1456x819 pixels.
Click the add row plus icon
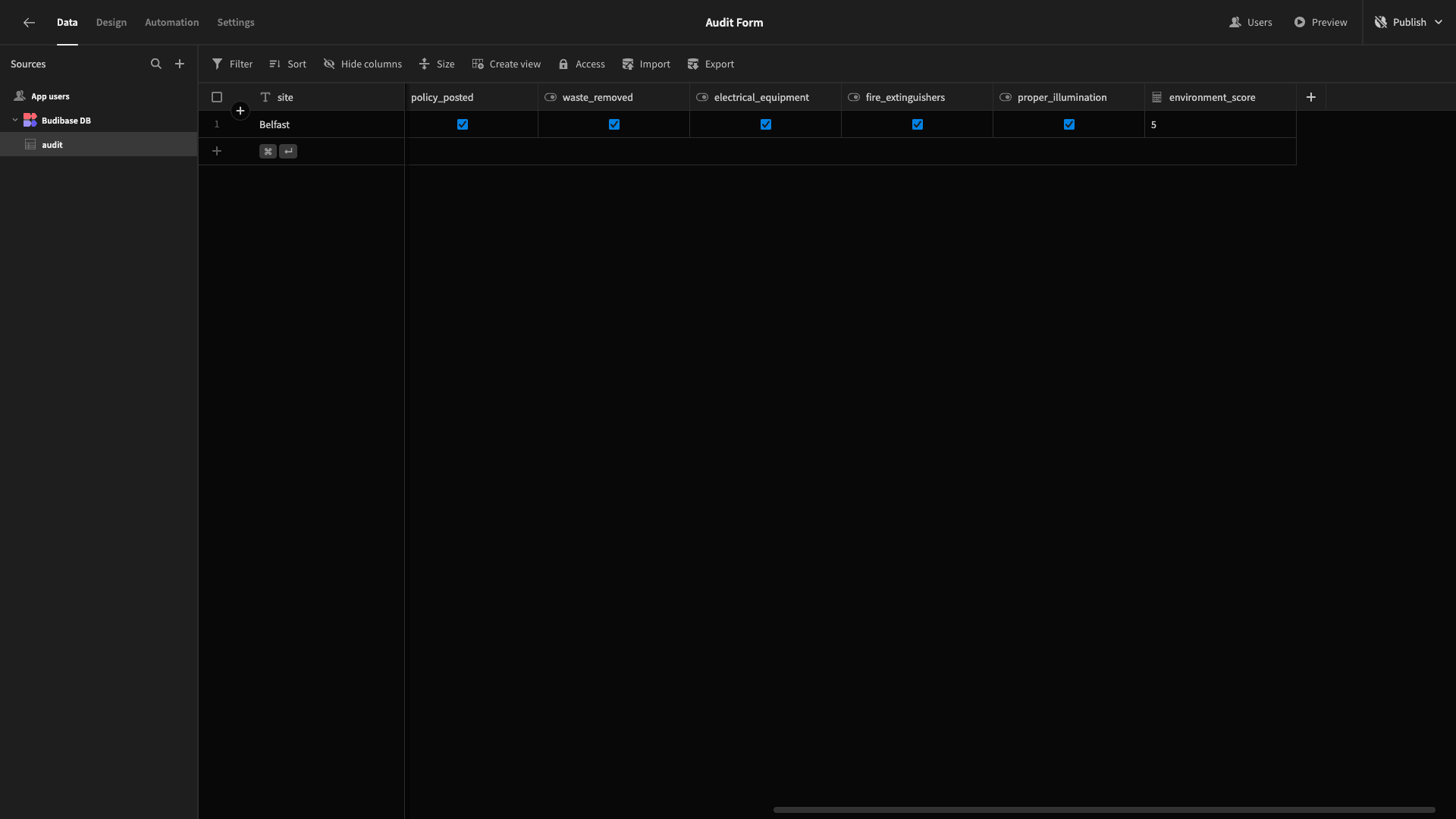tap(217, 152)
